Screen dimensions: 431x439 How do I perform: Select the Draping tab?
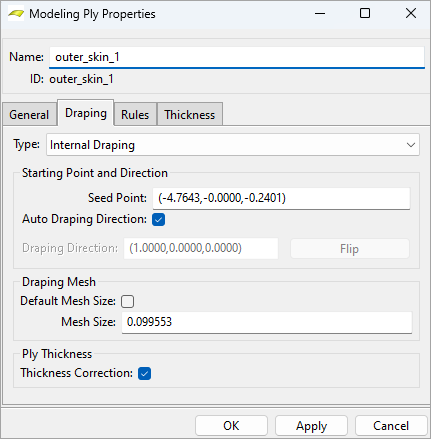coord(86,113)
